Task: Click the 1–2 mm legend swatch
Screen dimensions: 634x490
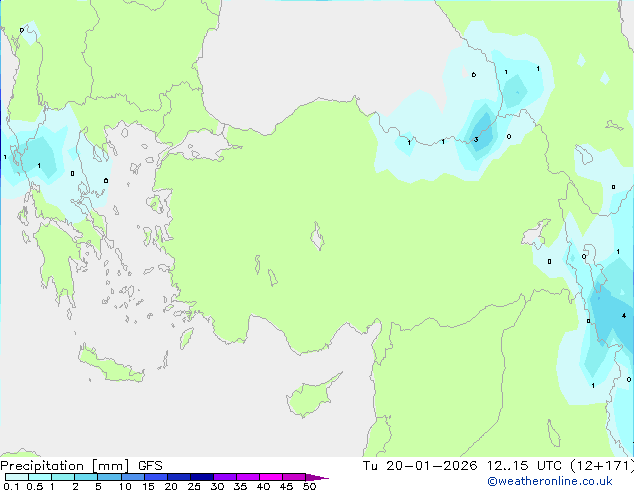Action: tap(63, 477)
